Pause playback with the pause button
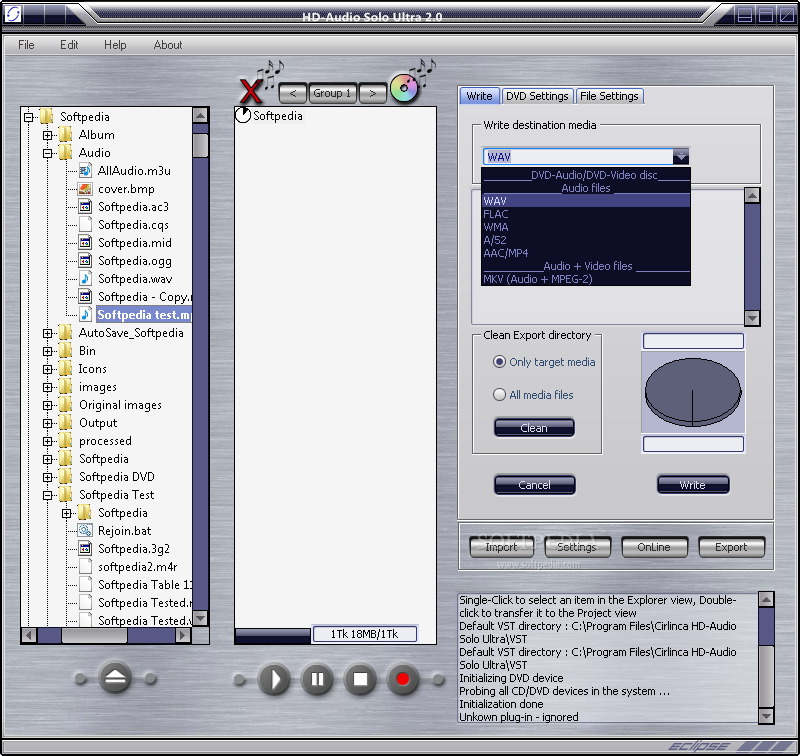Viewport: 800px width, 756px height. (x=317, y=679)
